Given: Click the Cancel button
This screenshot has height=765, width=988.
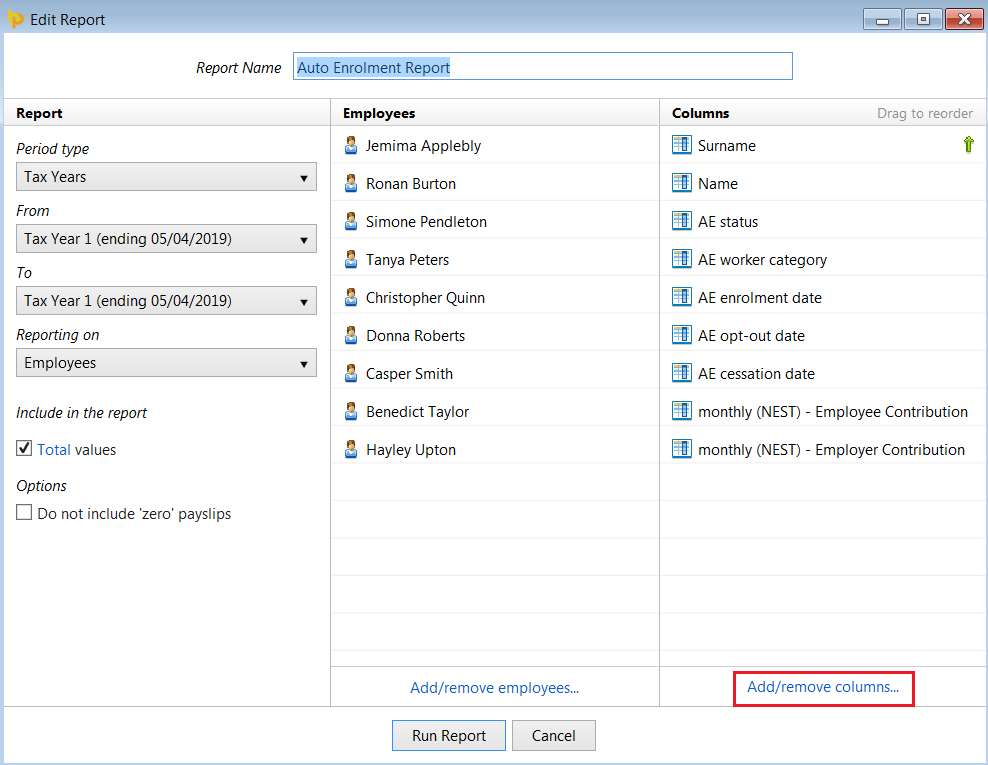Looking at the screenshot, I should [x=553, y=735].
